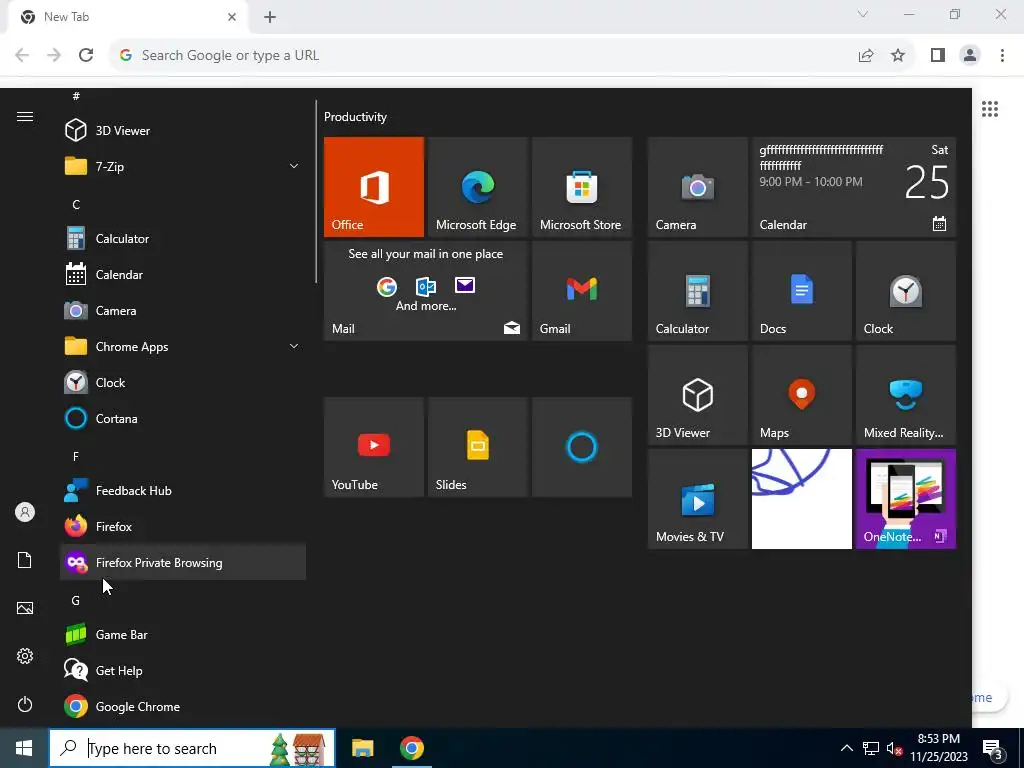Open Firefox Private Browsing

pos(183,562)
